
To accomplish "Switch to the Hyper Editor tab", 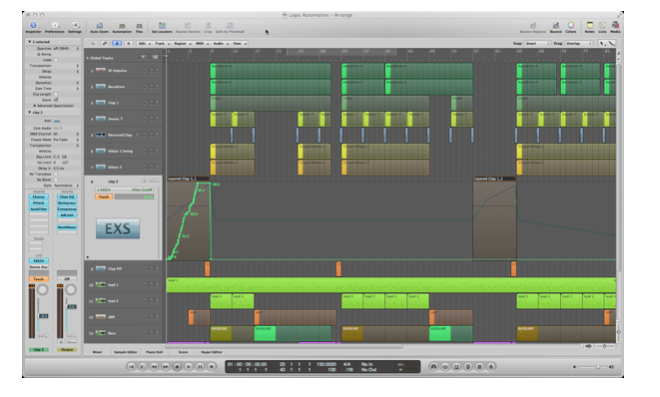I will [212, 352].
